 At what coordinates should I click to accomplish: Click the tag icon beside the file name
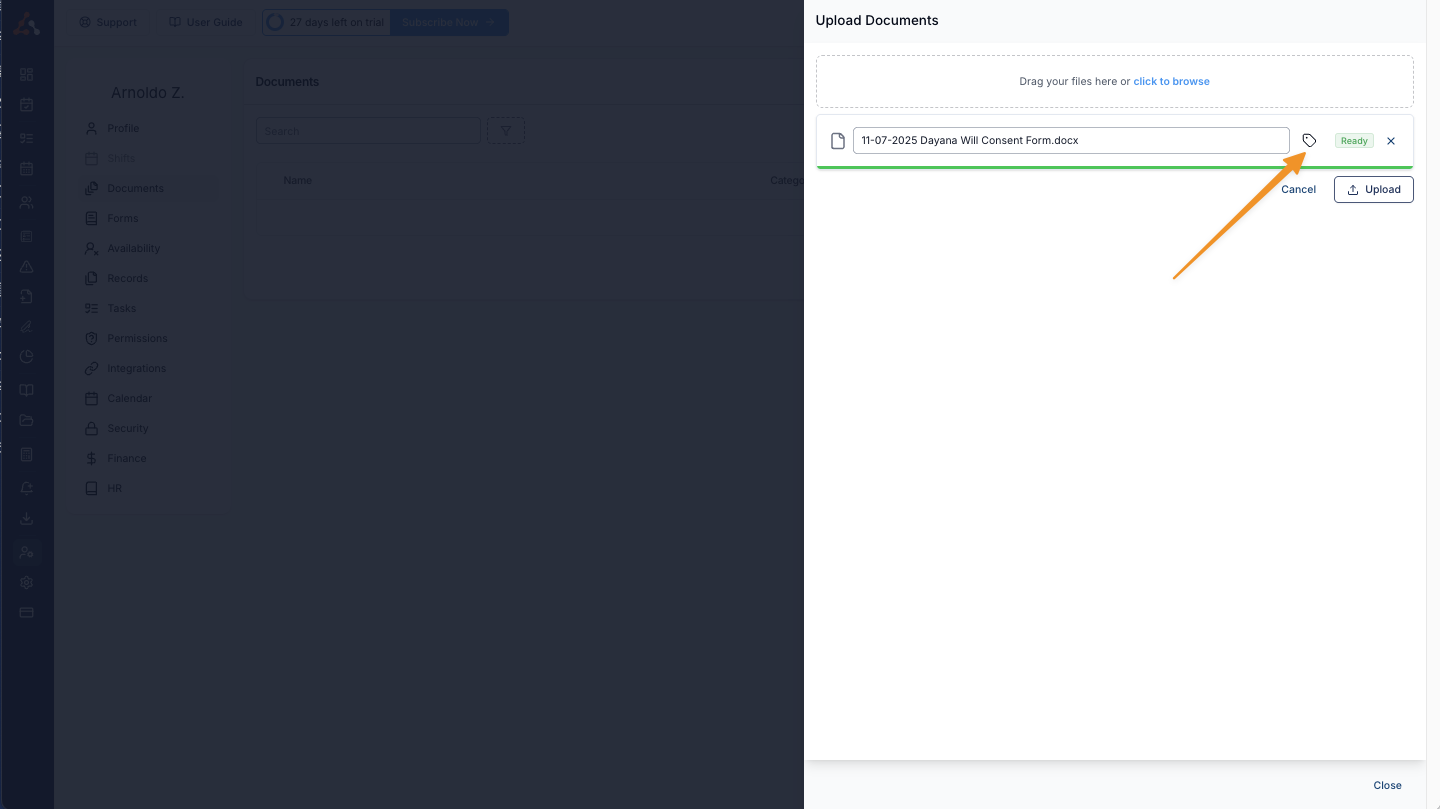coord(1309,141)
